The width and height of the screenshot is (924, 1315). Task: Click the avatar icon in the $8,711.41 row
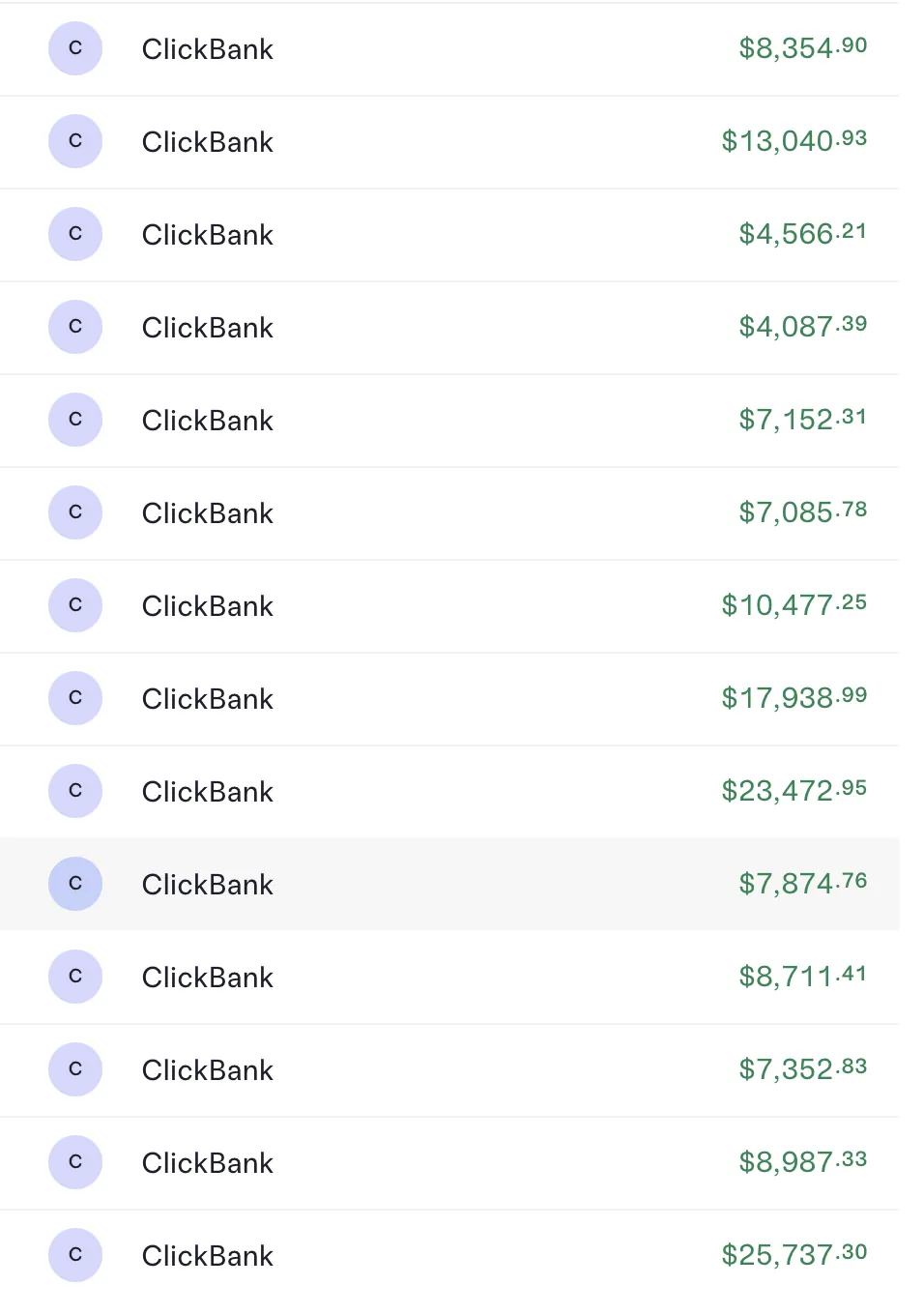click(75, 977)
